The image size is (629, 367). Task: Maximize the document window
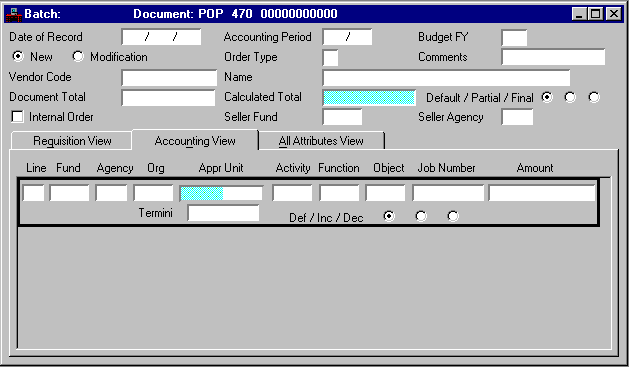pos(596,14)
